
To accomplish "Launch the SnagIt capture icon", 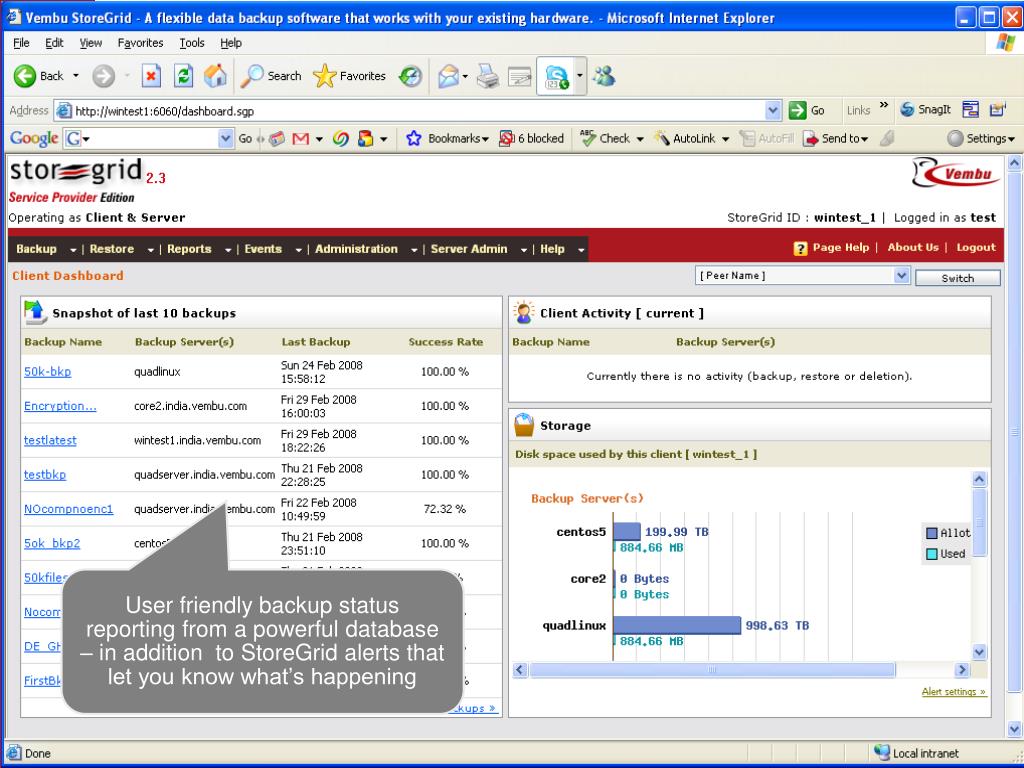I will (x=907, y=109).
